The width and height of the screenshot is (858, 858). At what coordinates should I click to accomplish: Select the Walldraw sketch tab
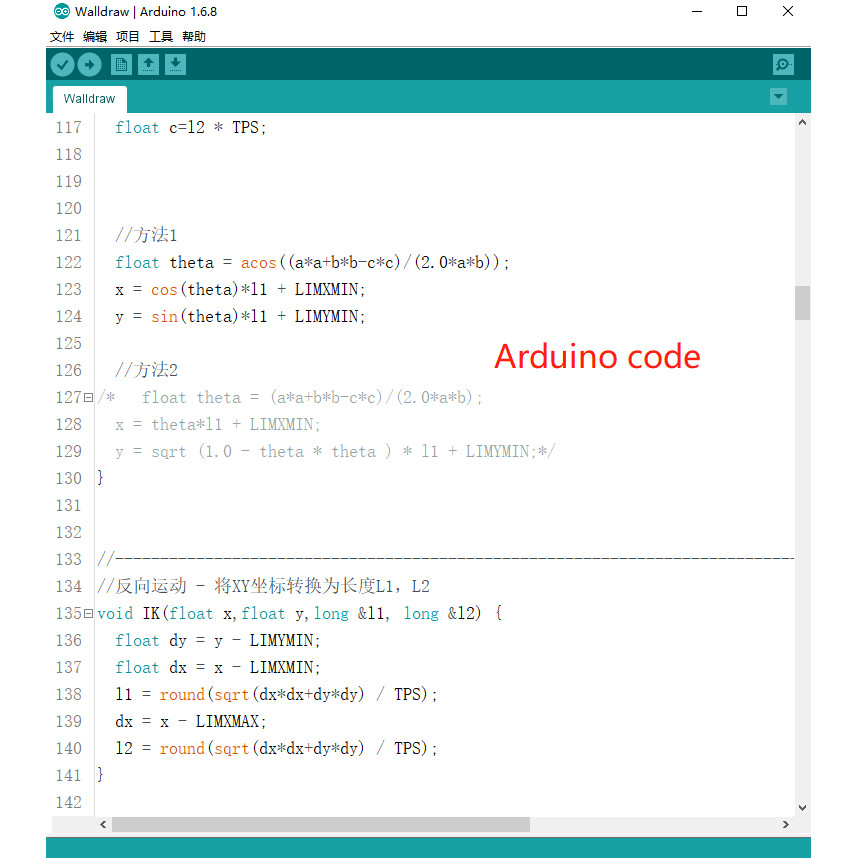(89, 99)
